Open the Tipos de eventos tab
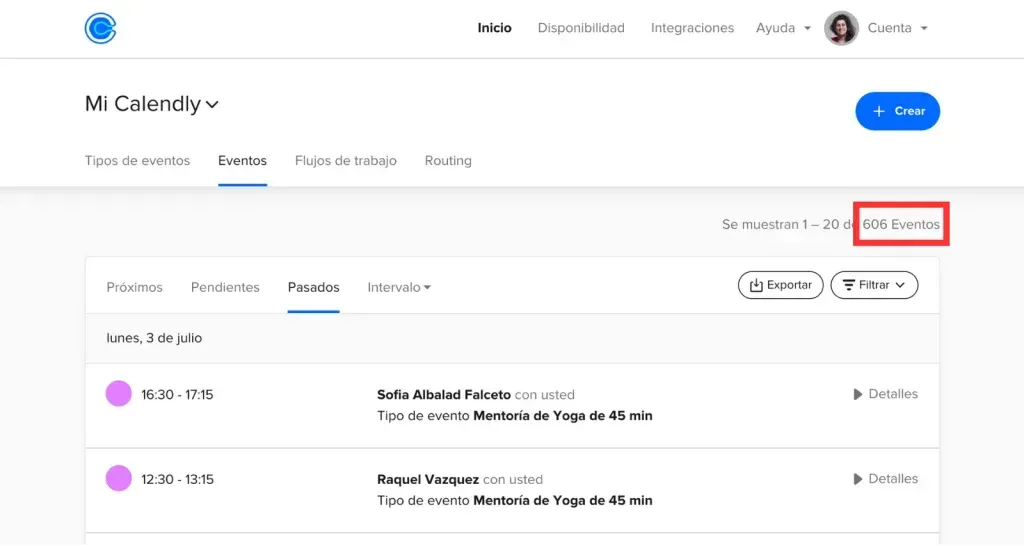This screenshot has width=1024, height=546. pos(137,161)
